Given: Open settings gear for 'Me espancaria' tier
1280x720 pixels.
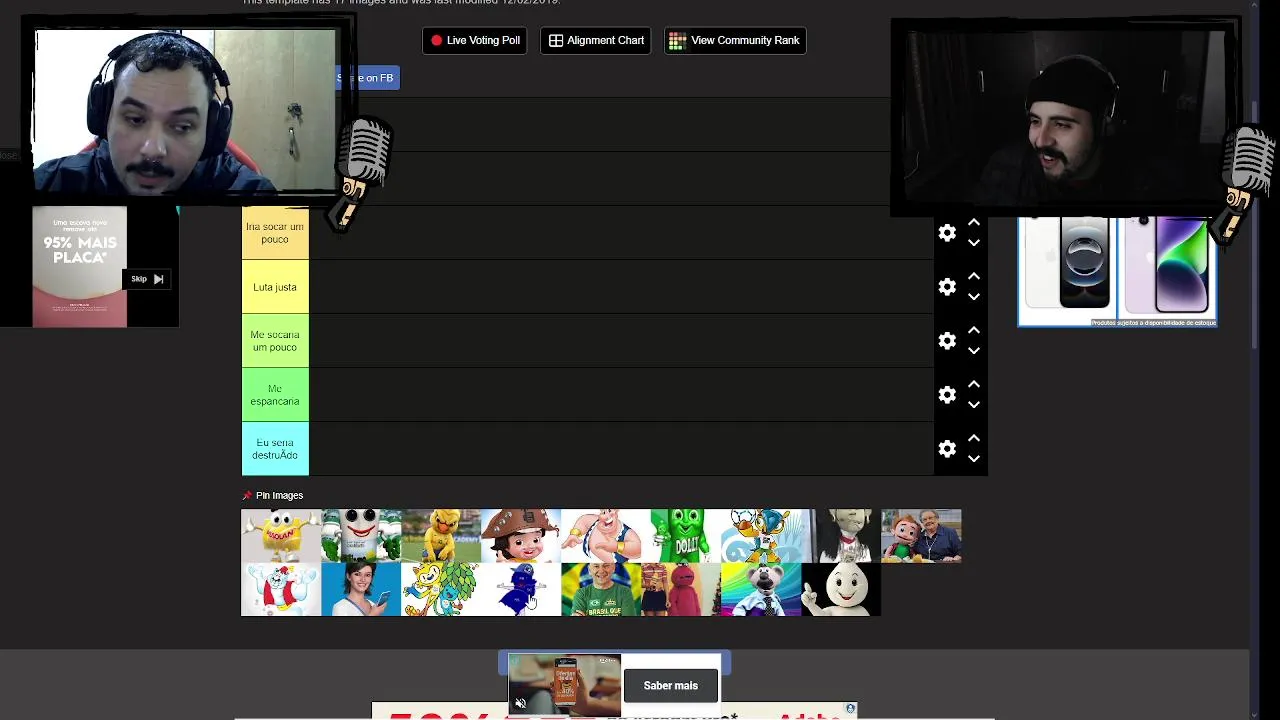Looking at the screenshot, I should 947,395.
